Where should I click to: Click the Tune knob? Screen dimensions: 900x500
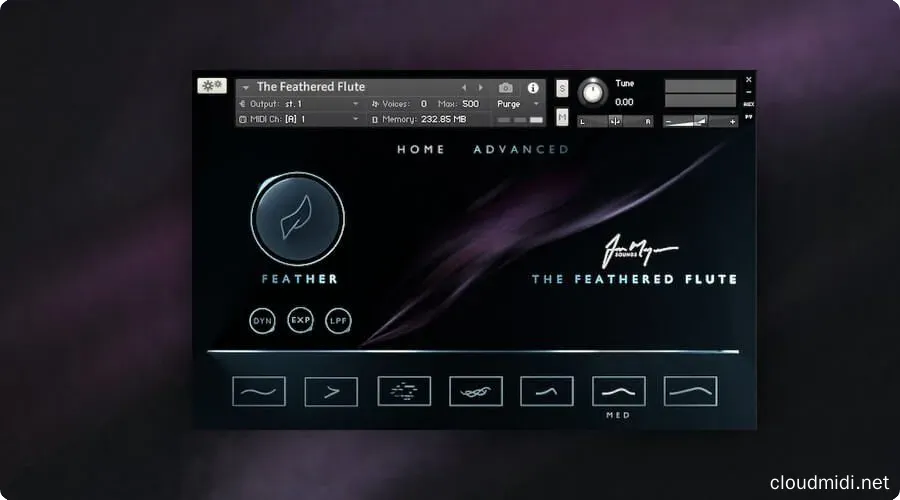coord(592,92)
